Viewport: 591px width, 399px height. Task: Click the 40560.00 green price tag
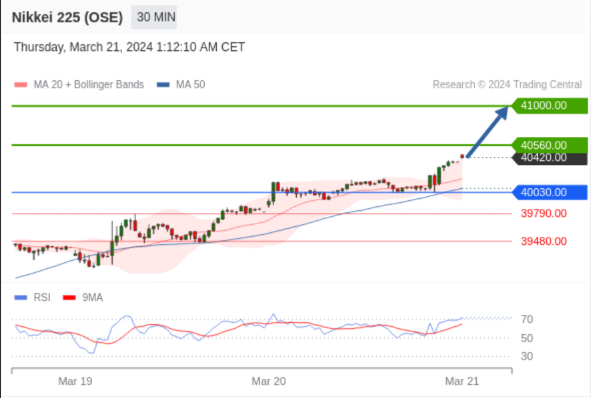pos(549,145)
